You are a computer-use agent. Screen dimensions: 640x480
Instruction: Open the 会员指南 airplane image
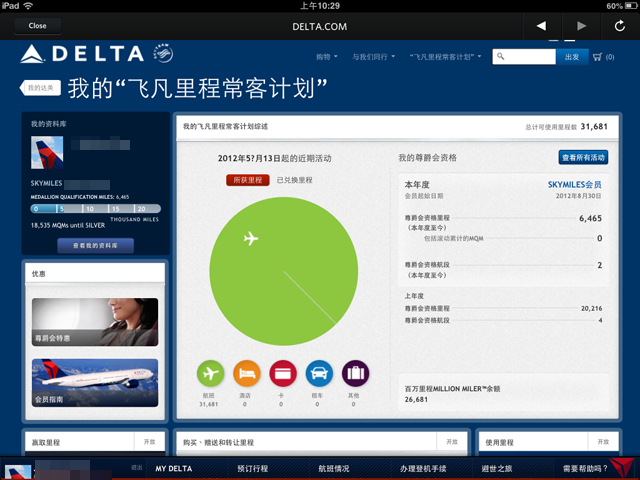[95, 383]
